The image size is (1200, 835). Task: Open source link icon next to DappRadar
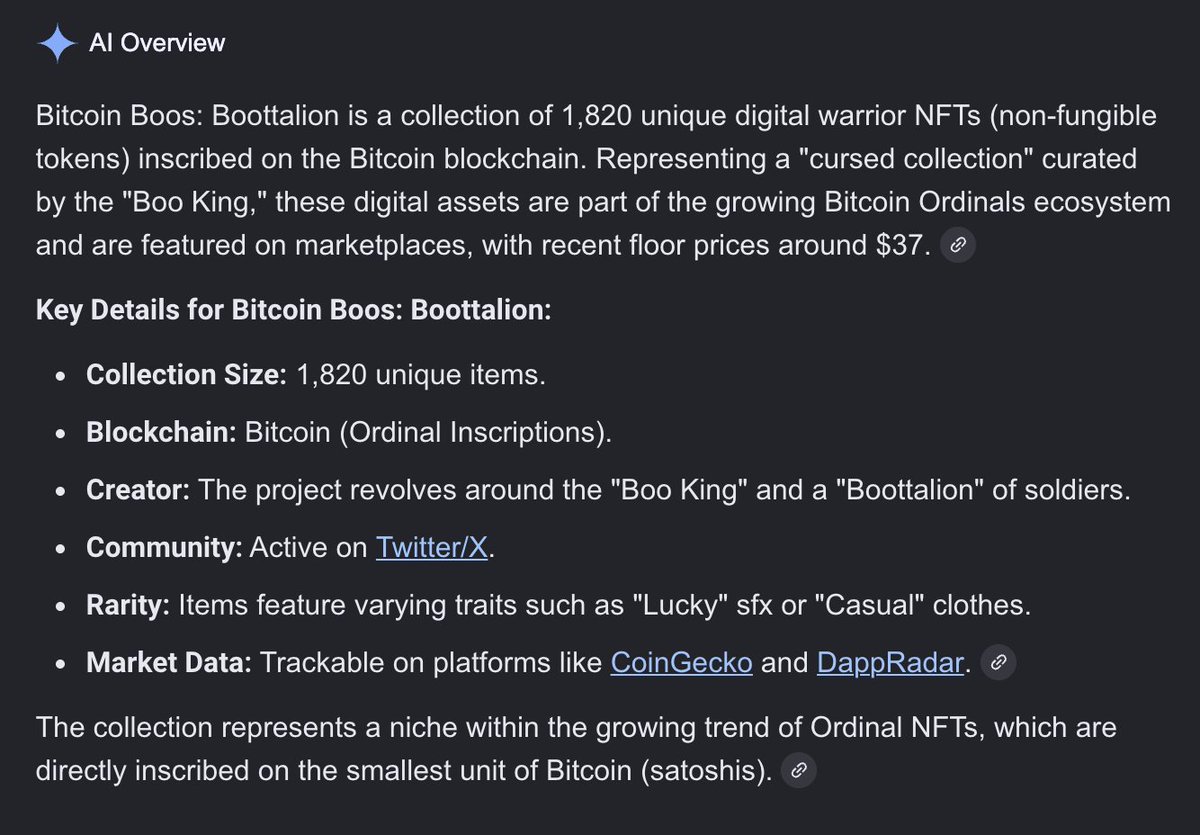pyautogui.click(x=999, y=662)
